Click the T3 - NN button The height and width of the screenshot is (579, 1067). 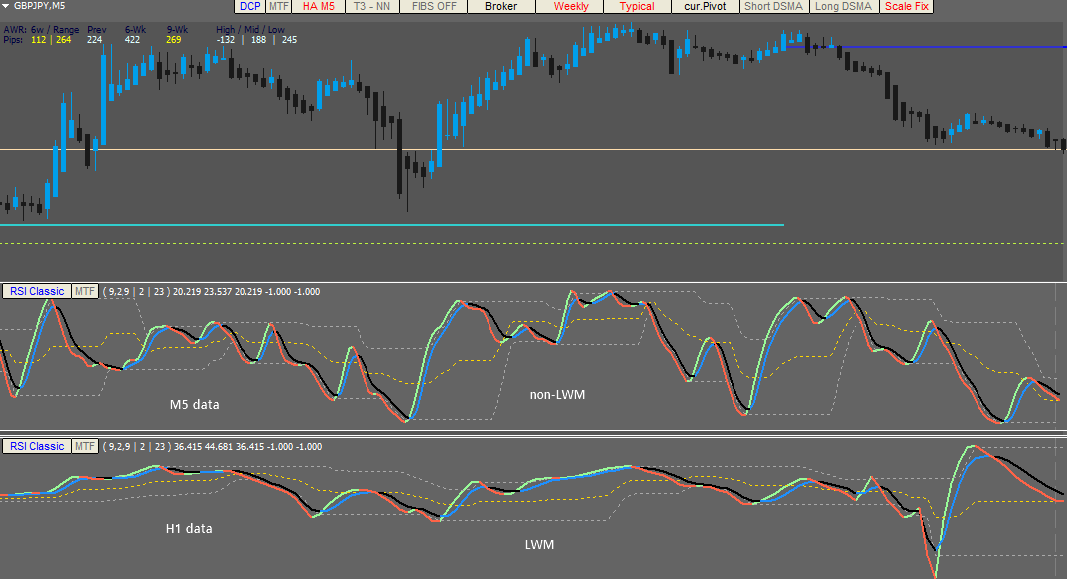click(x=372, y=6)
